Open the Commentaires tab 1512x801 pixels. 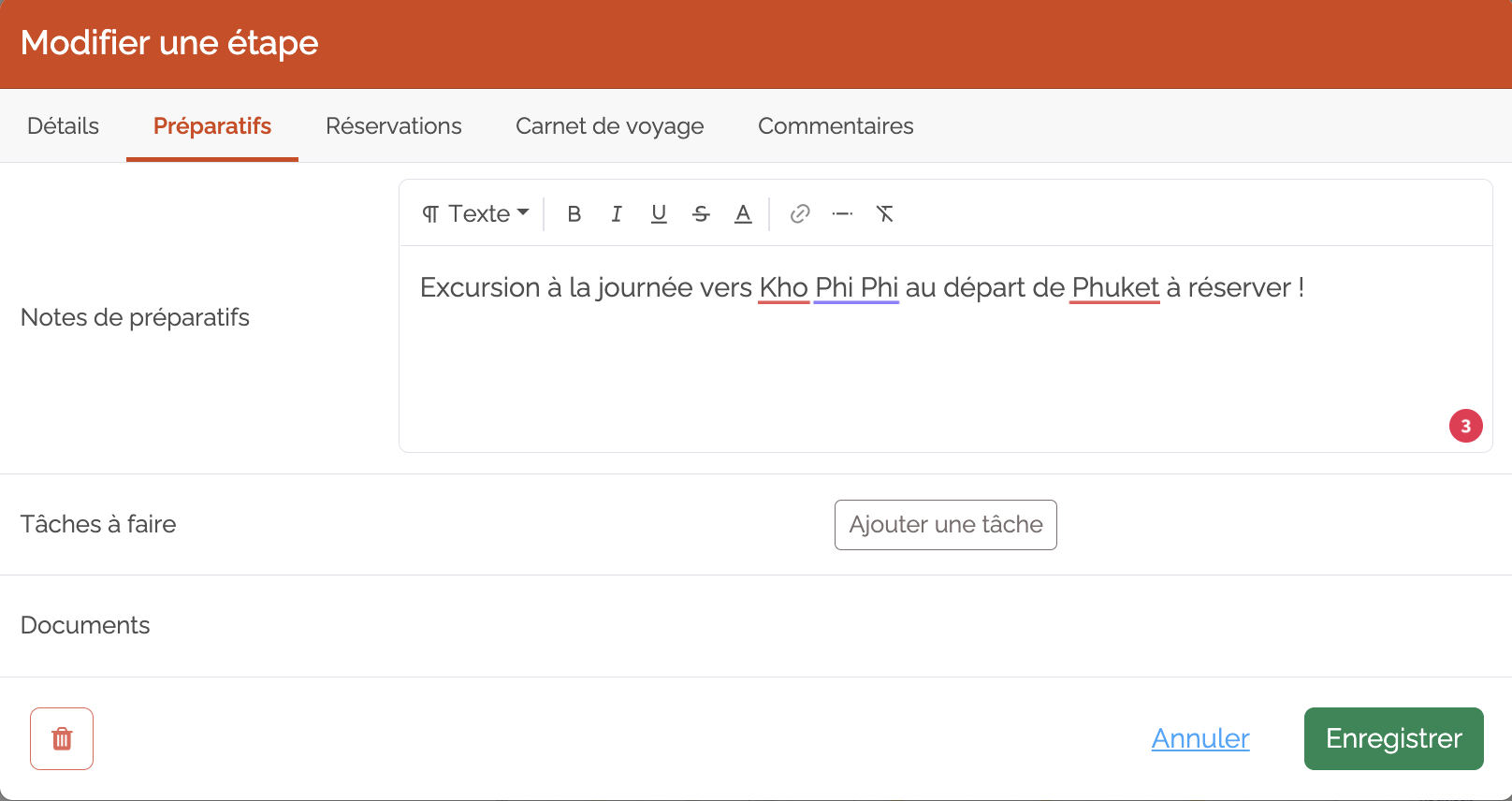836,126
